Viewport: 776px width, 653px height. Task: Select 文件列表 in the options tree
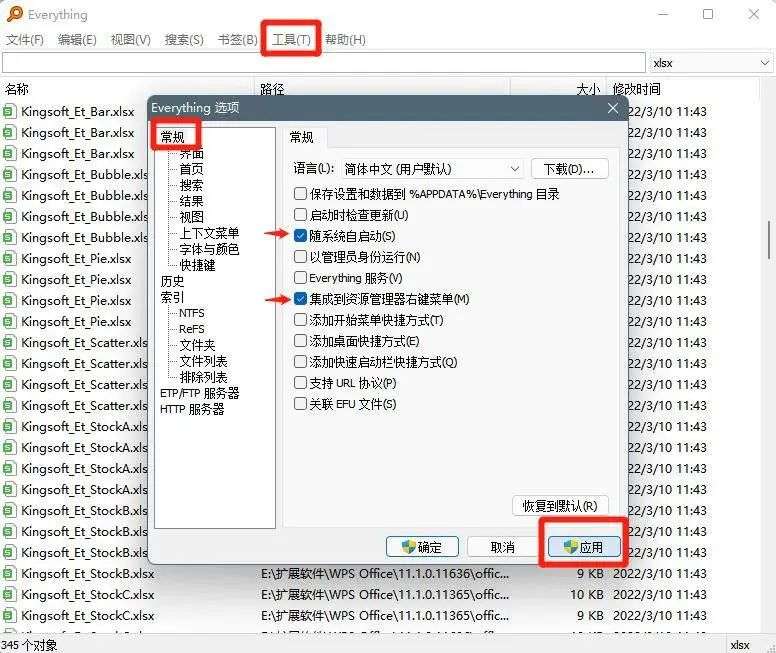point(203,361)
